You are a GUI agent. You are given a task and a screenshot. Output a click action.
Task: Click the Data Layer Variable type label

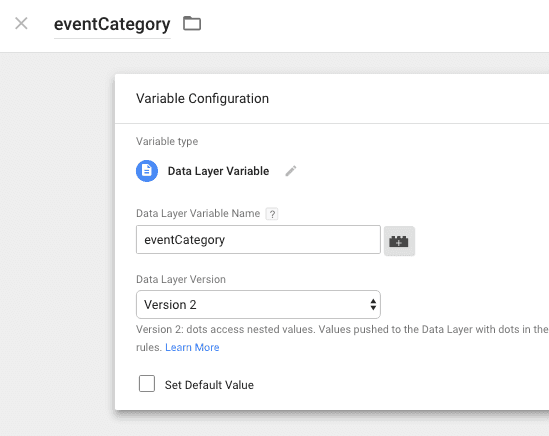tap(218, 171)
